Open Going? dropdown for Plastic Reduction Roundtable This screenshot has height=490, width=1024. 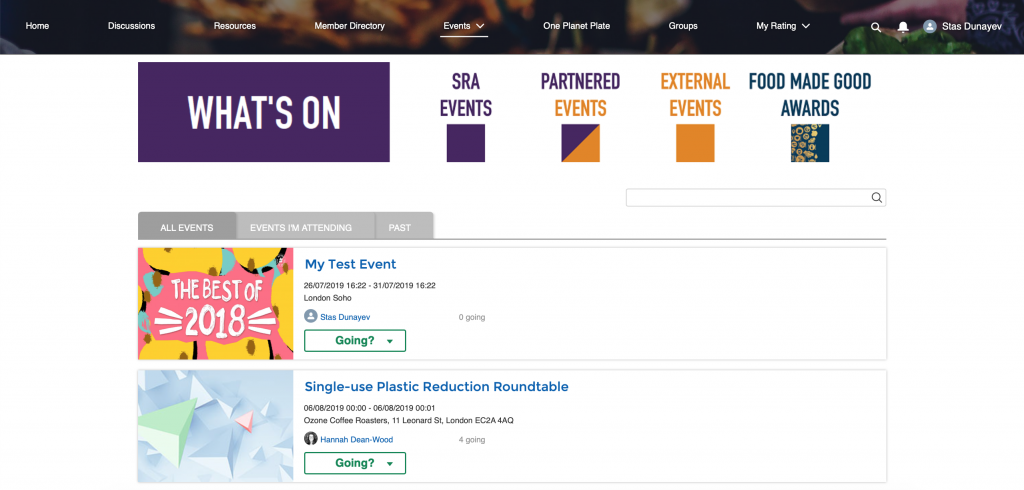tap(355, 463)
